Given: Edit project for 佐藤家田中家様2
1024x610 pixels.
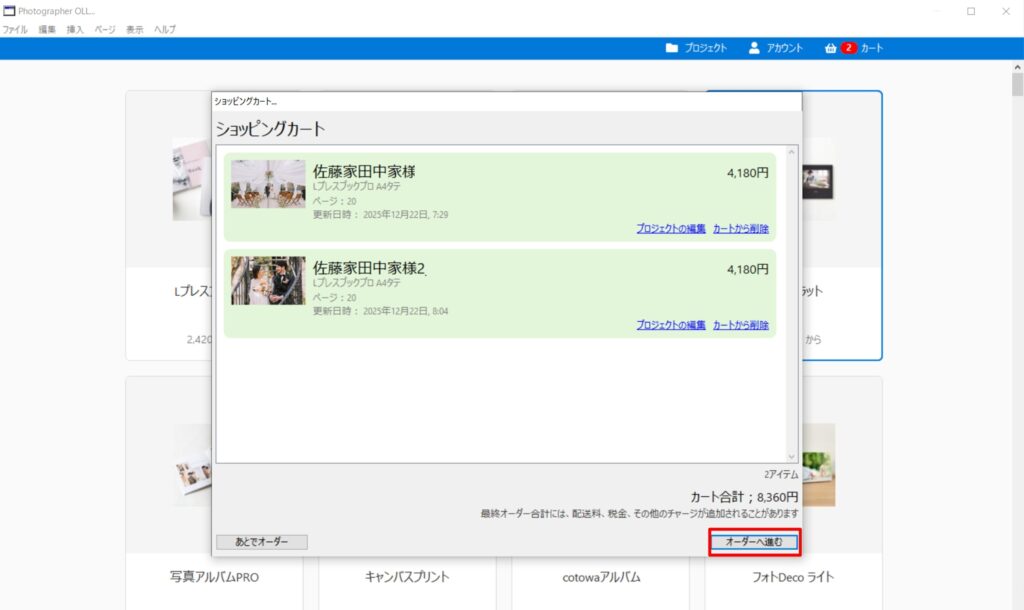Looking at the screenshot, I should [670, 325].
